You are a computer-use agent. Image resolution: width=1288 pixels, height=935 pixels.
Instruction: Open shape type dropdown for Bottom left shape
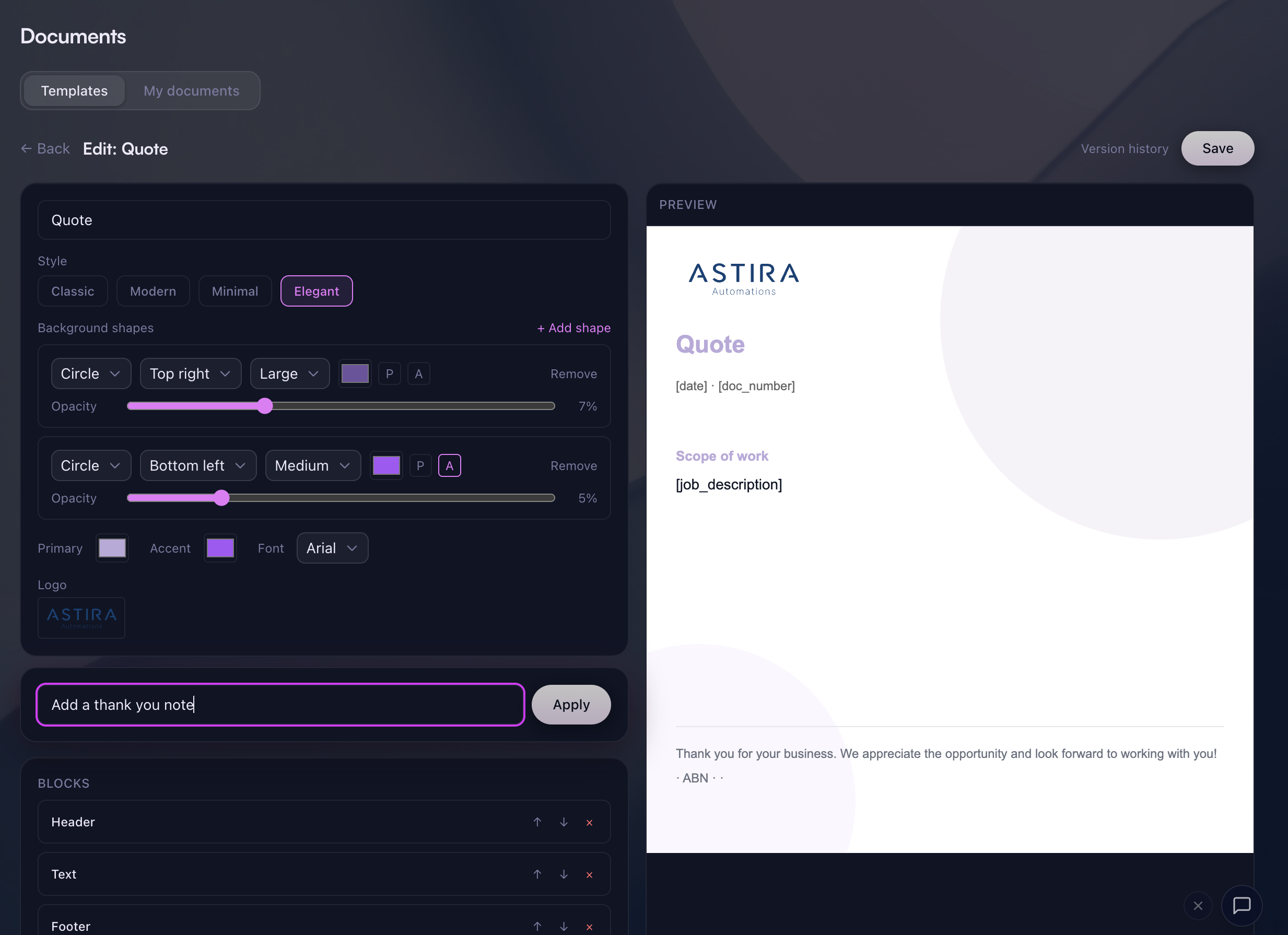(91, 466)
